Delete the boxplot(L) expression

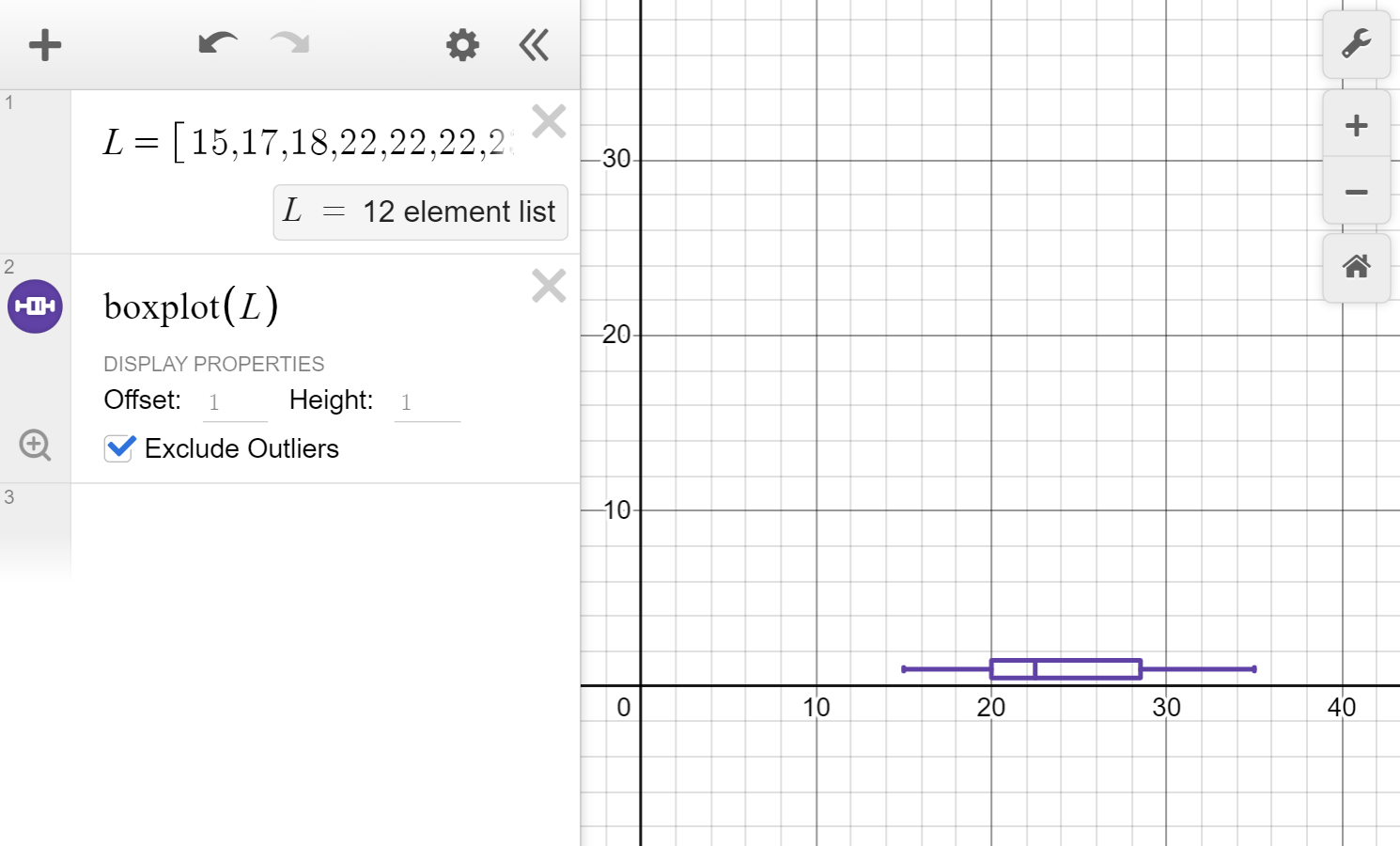549,286
